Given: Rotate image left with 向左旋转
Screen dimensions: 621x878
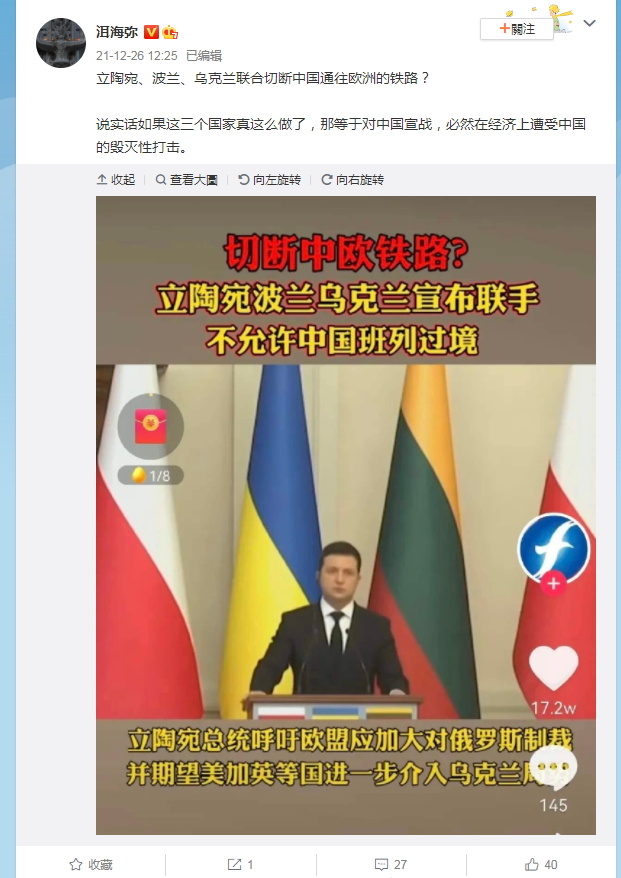Looking at the screenshot, I should [269, 180].
